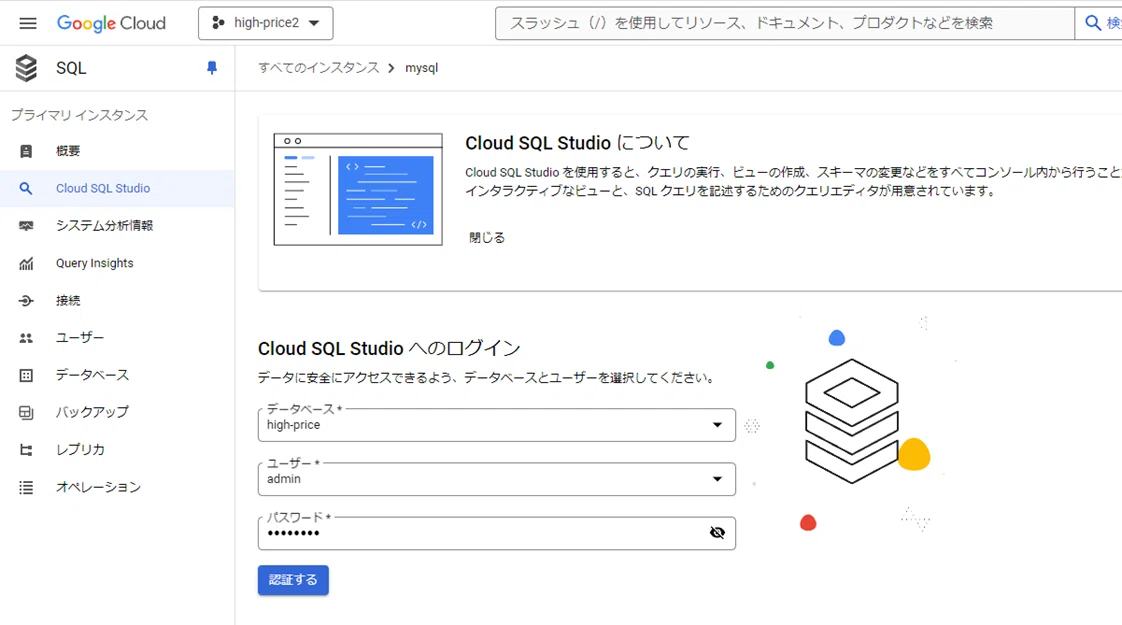Click the magnifier search button
The width and height of the screenshot is (1122, 625).
(1093, 23)
